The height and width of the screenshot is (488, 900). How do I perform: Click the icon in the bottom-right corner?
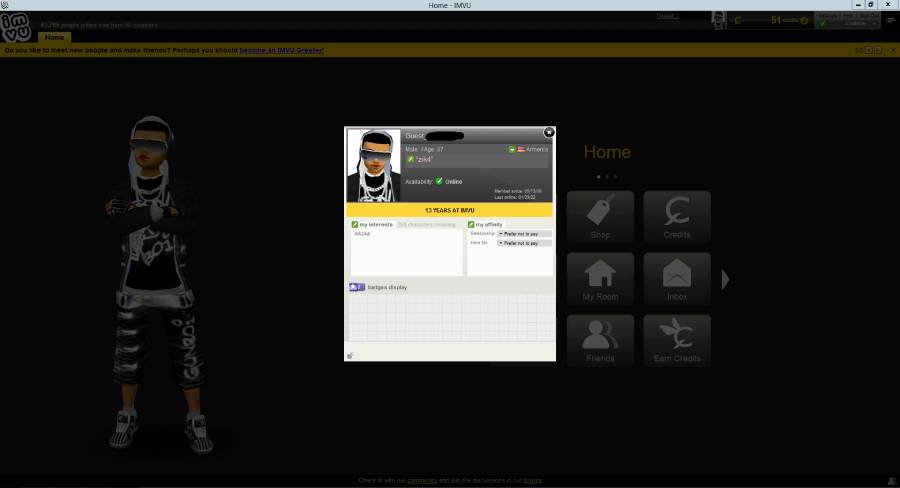point(891,481)
